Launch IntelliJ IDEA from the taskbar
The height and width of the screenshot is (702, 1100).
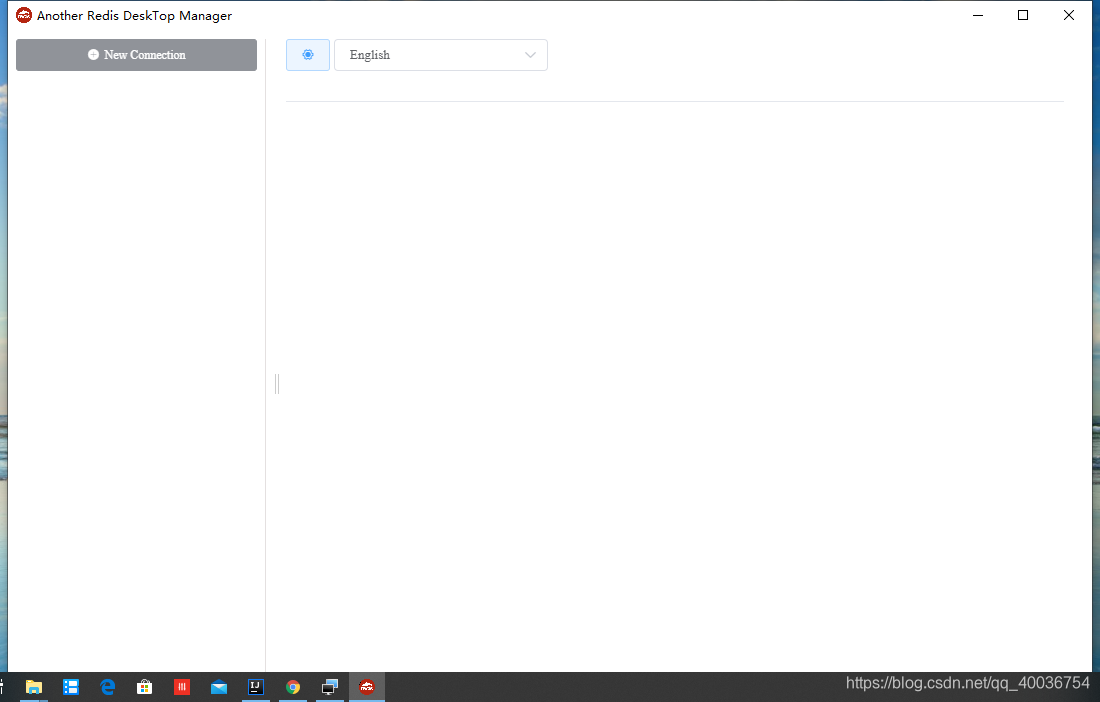(255, 687)
